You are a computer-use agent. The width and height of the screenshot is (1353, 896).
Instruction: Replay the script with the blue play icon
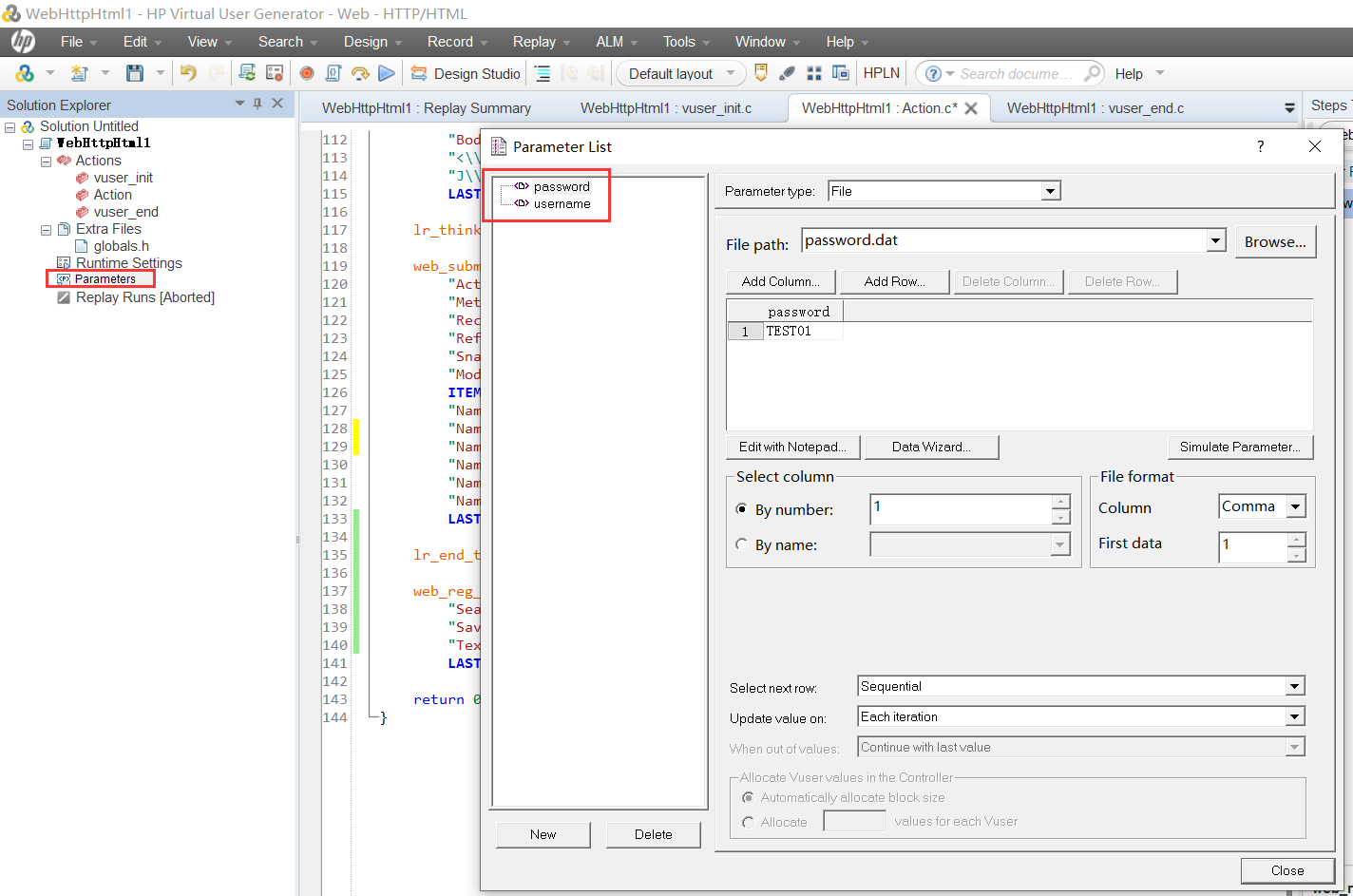point(386,73)
